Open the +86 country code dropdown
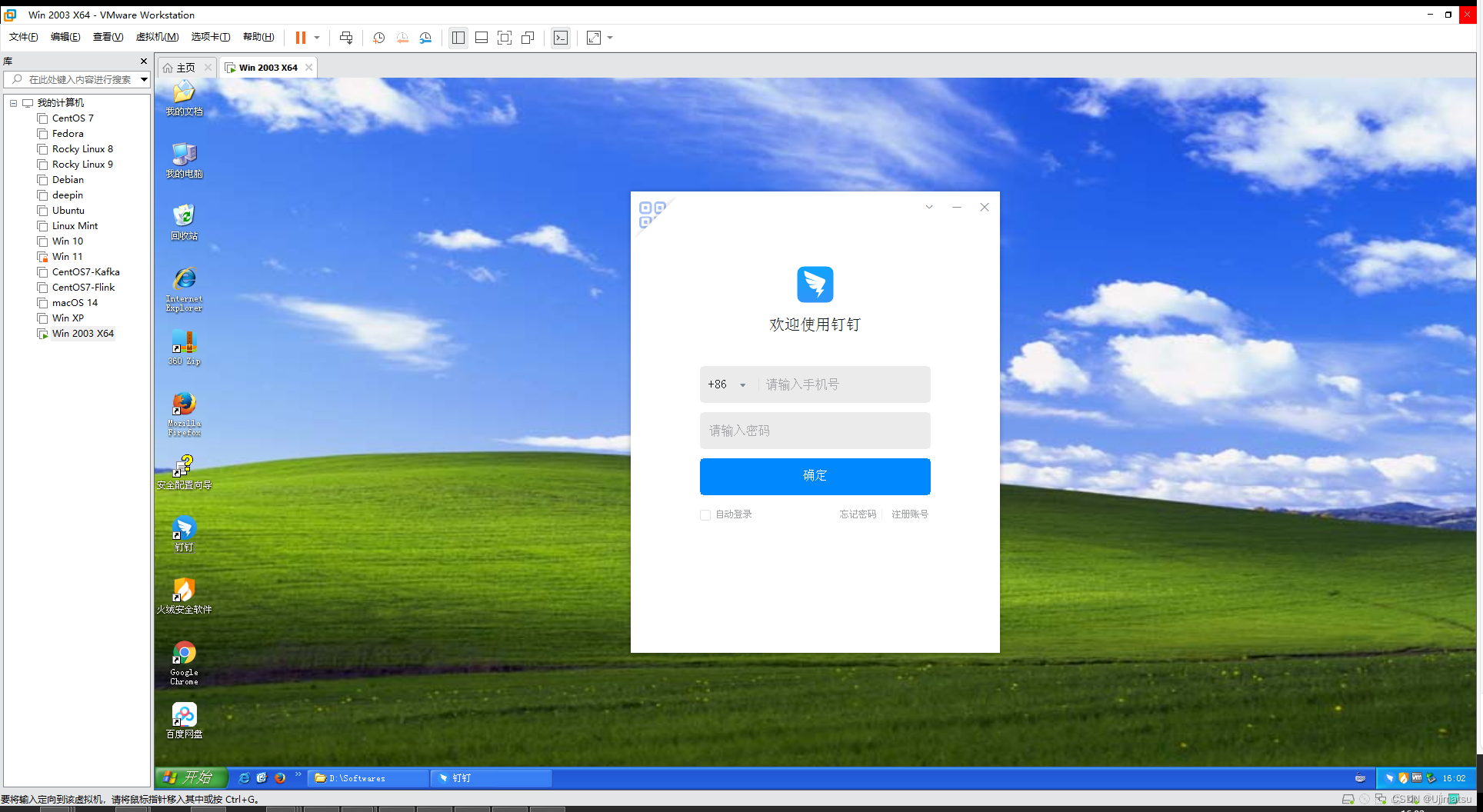1483x812 pixels. pos(727,384)
